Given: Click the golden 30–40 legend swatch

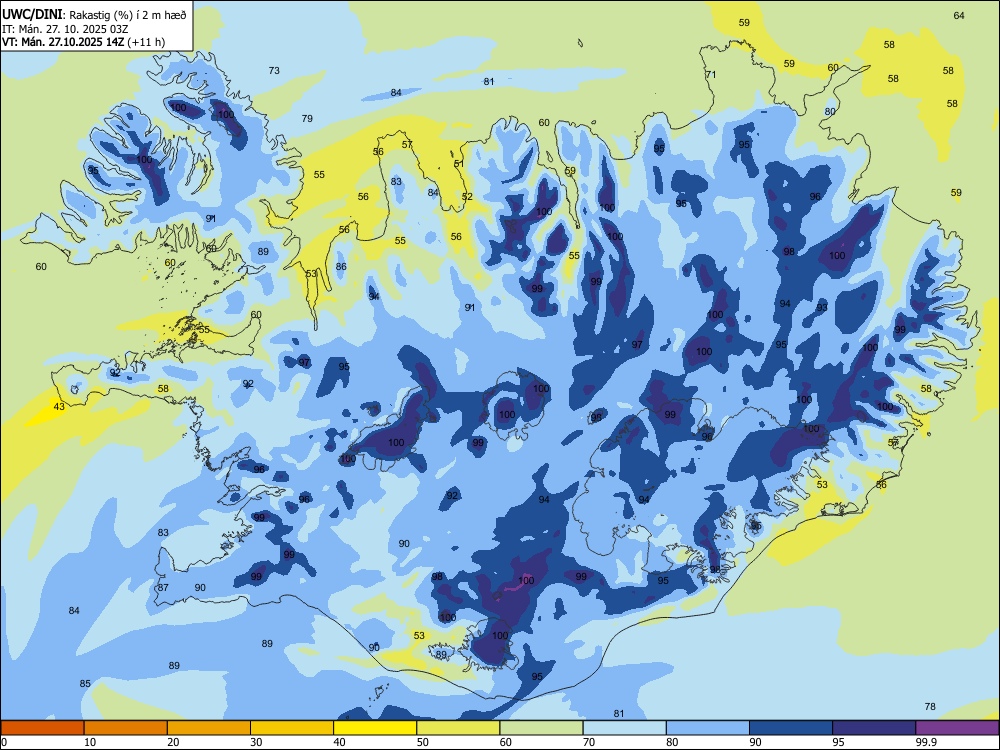Looking at the screenshot, I should click(292, 728).
